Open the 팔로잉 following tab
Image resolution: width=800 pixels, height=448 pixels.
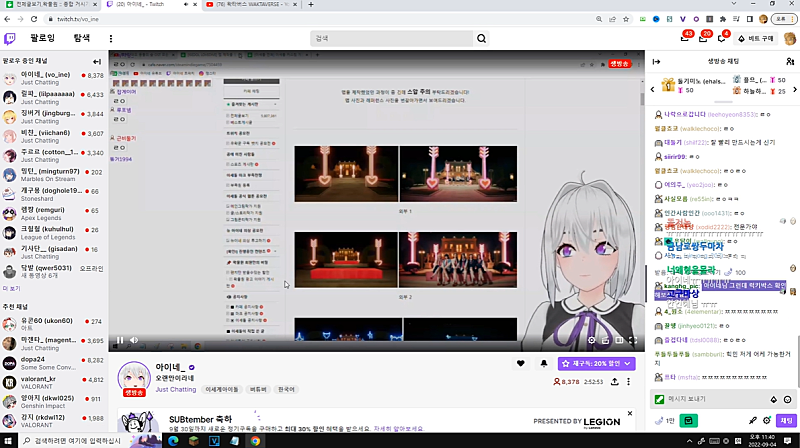(42, 39)
